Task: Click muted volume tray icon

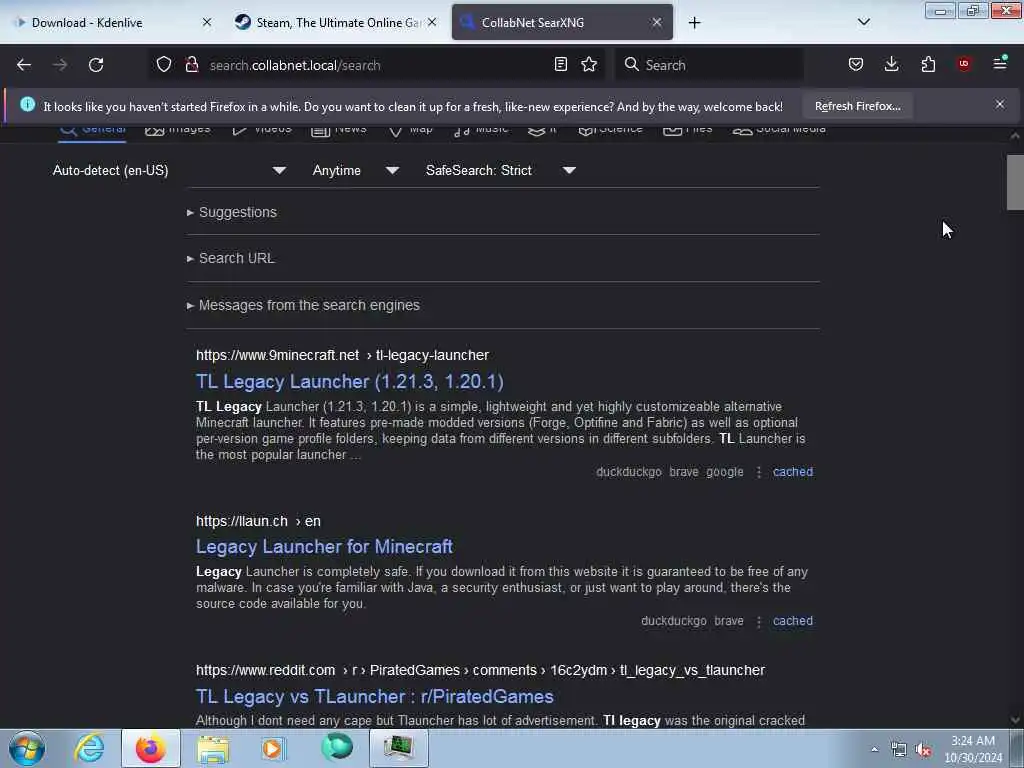Action: pyautogui.click(x=923, y=750)
